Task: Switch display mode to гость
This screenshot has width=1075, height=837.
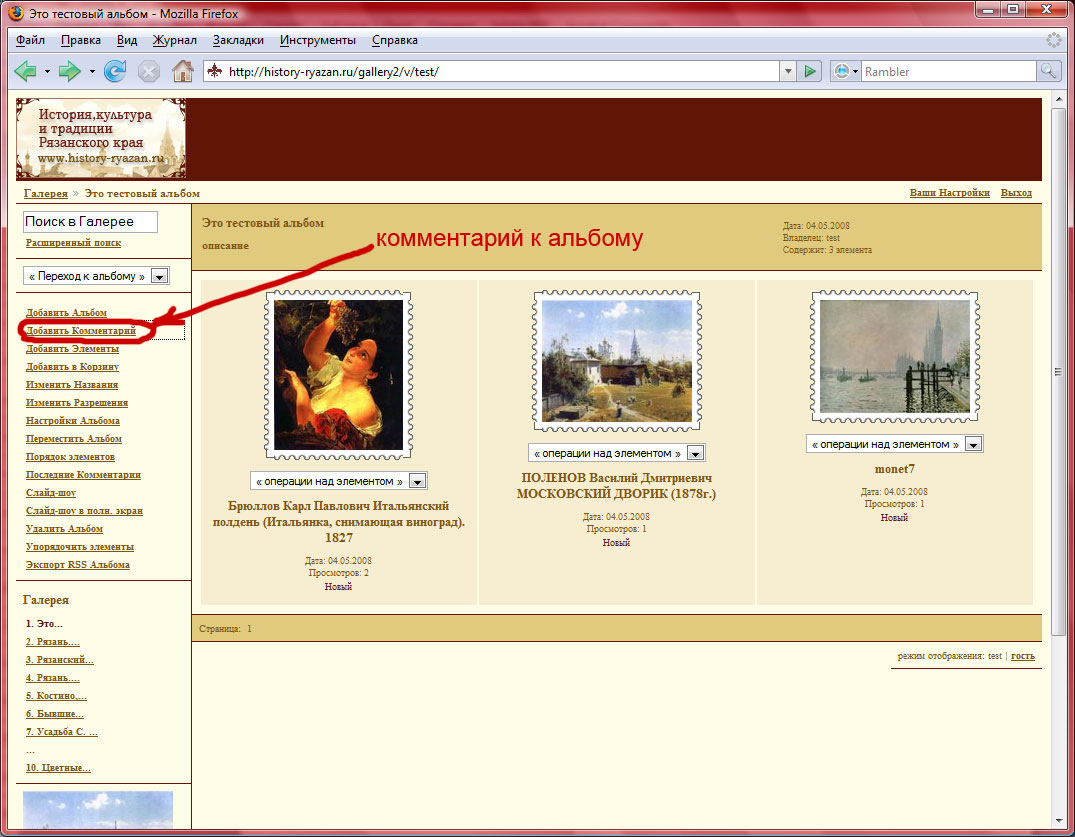Action: coord(1023,656)
